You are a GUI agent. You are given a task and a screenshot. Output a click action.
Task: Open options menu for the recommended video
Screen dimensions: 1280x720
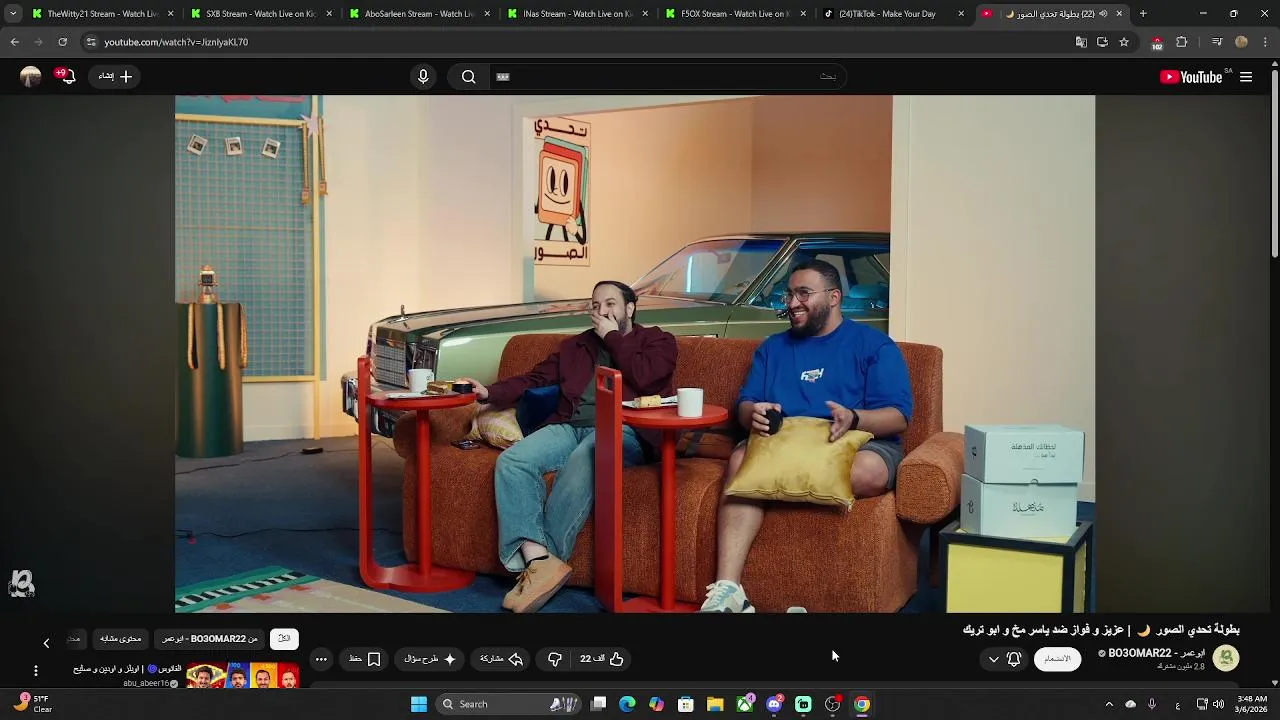(36, 670)
